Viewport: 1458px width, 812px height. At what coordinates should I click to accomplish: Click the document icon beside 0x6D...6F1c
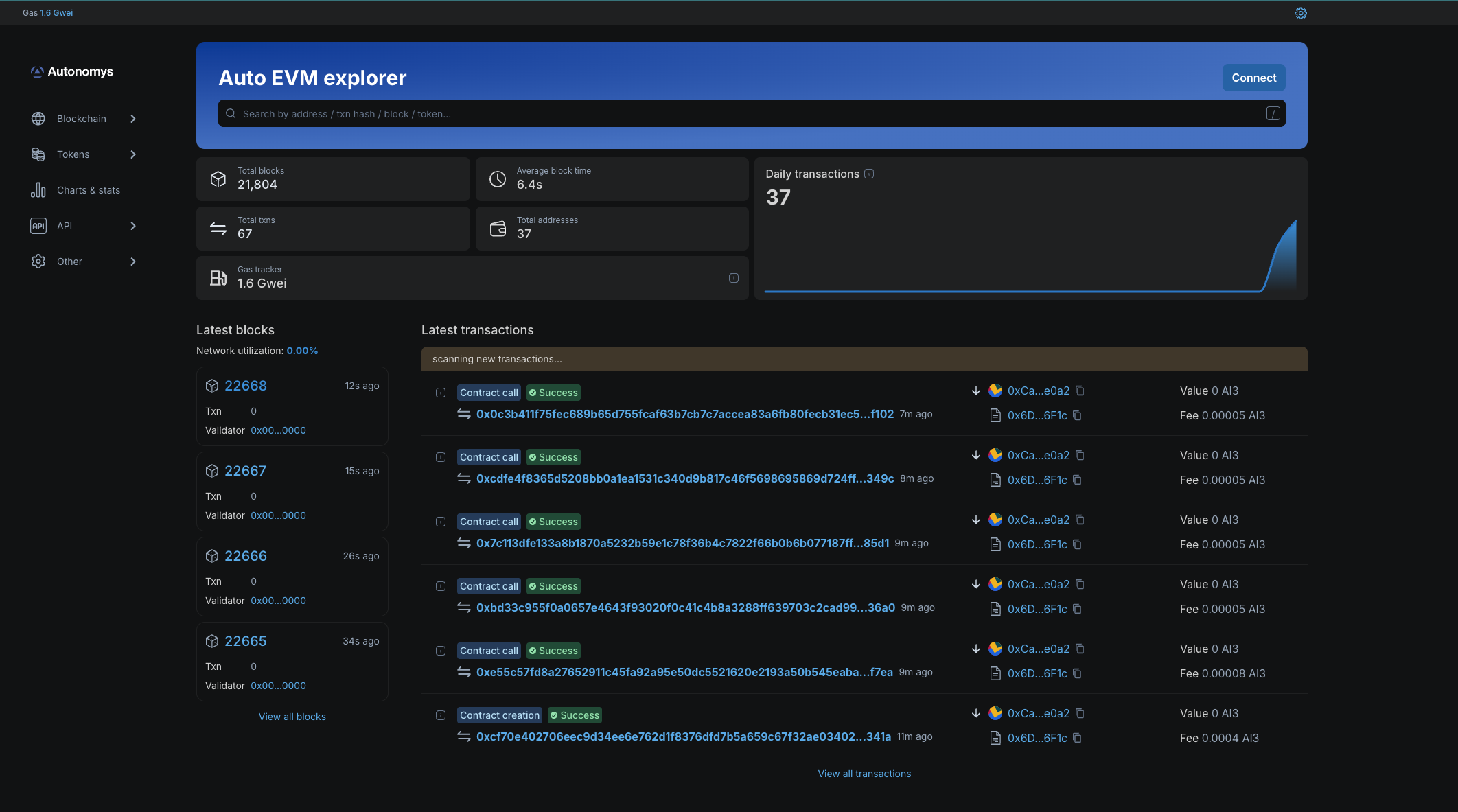click(995, 415)
